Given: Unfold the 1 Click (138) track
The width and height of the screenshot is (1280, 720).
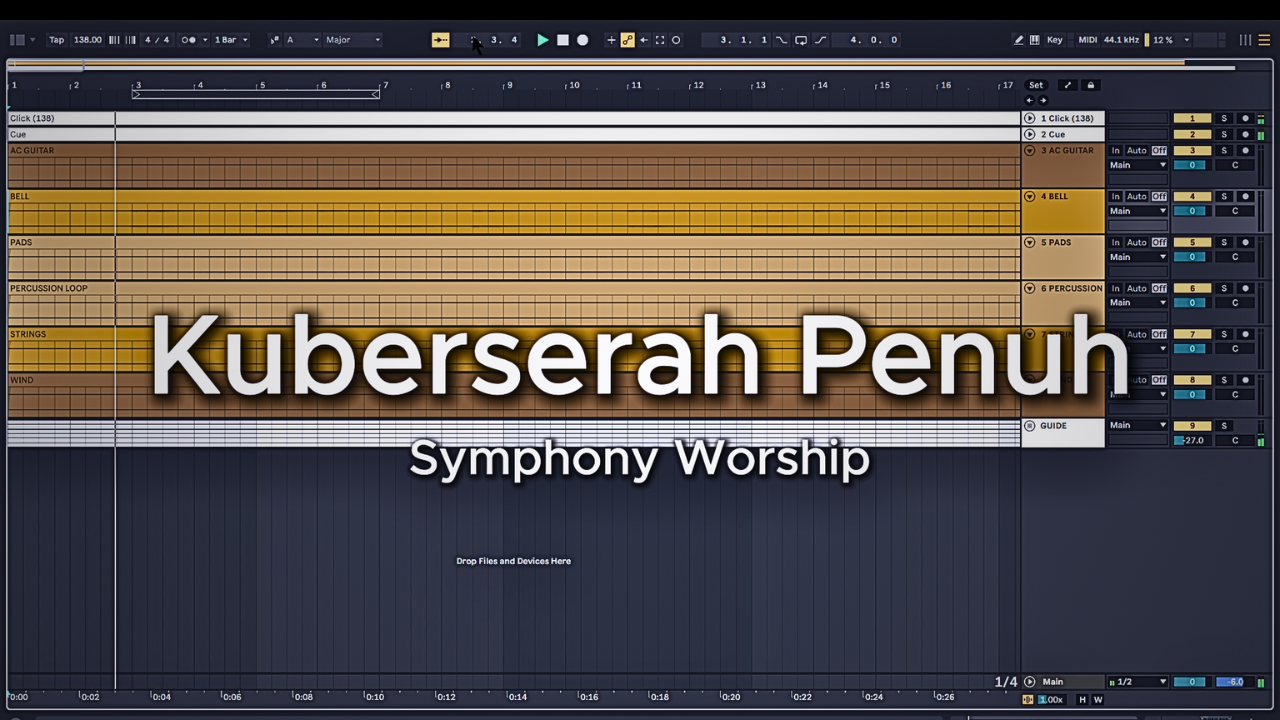Looking at the screenshot, I should click(x=1029, y=118).
